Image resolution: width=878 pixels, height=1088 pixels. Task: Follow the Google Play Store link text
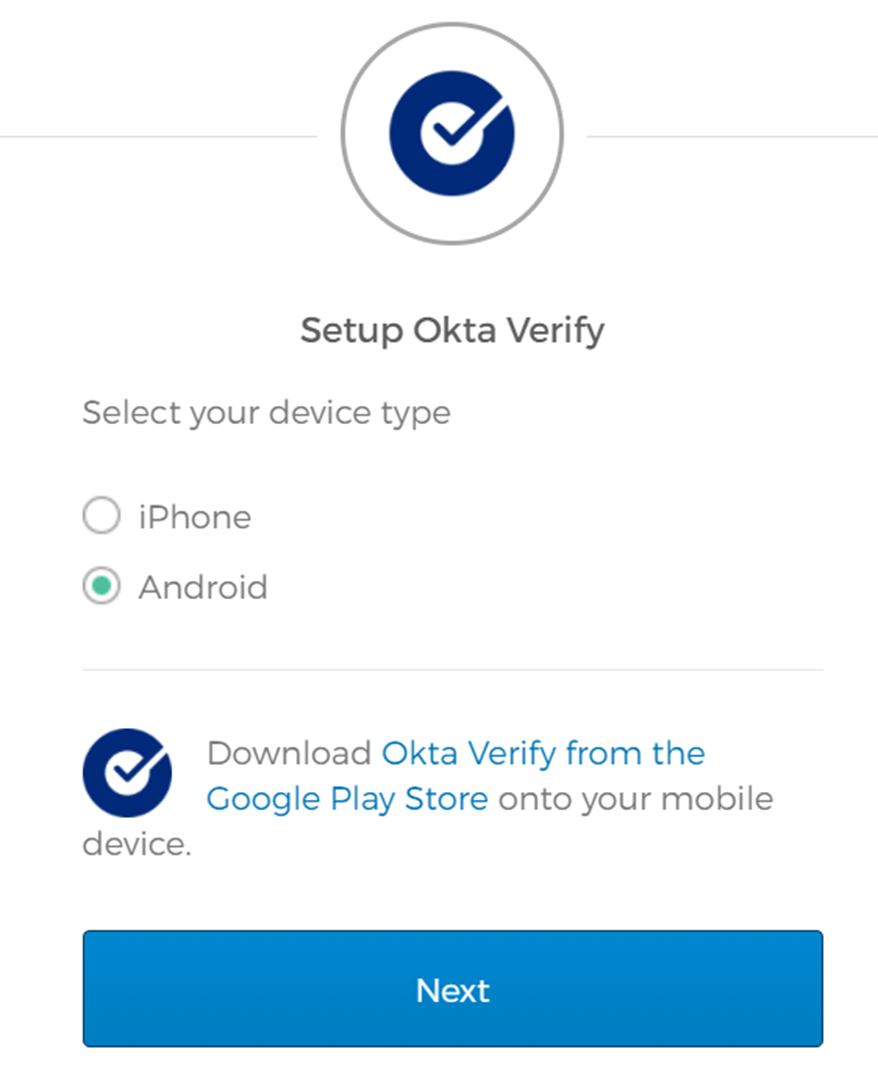coord(347,799)
